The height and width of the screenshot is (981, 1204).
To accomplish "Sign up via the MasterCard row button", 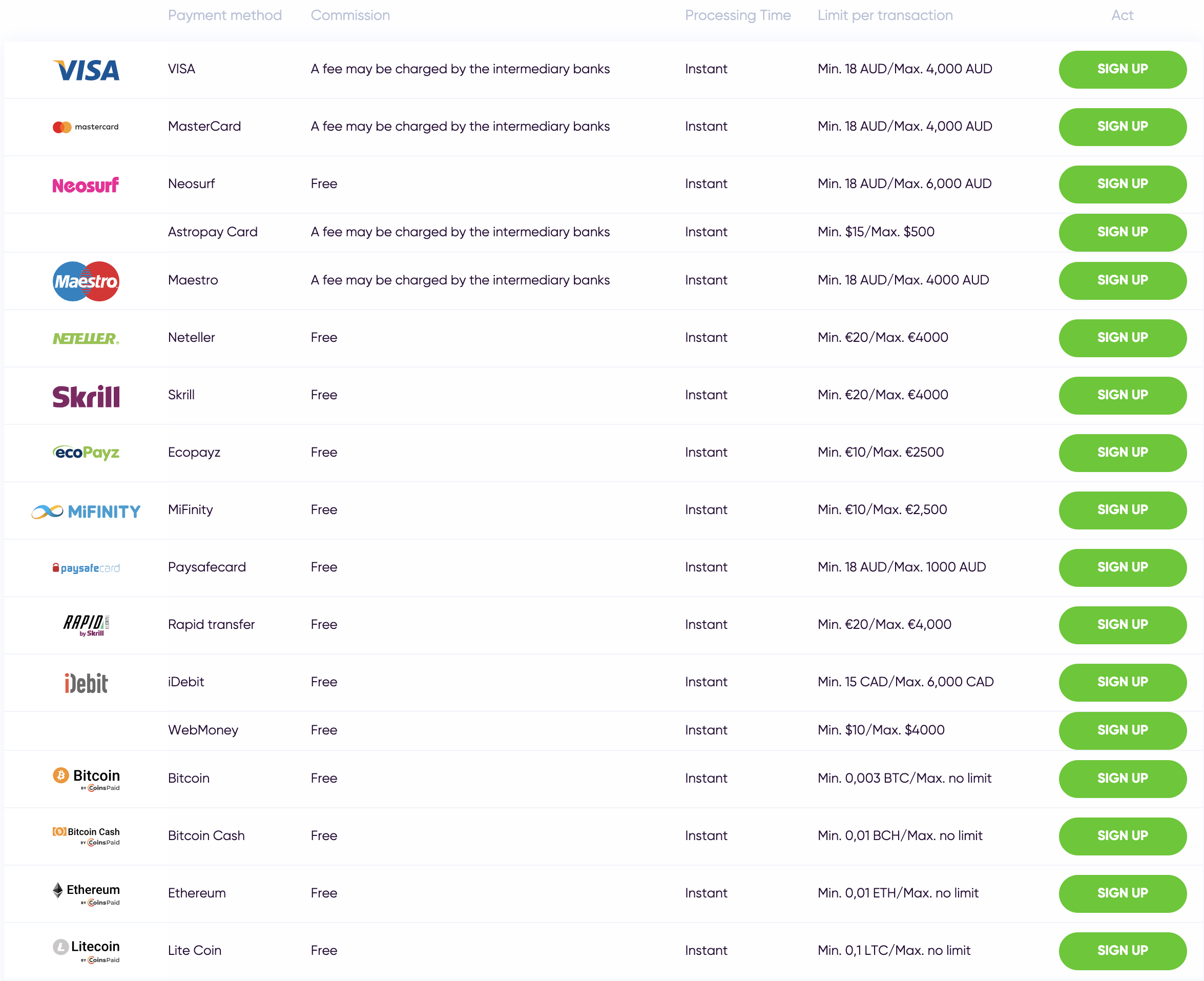I will click(1122, 127).
